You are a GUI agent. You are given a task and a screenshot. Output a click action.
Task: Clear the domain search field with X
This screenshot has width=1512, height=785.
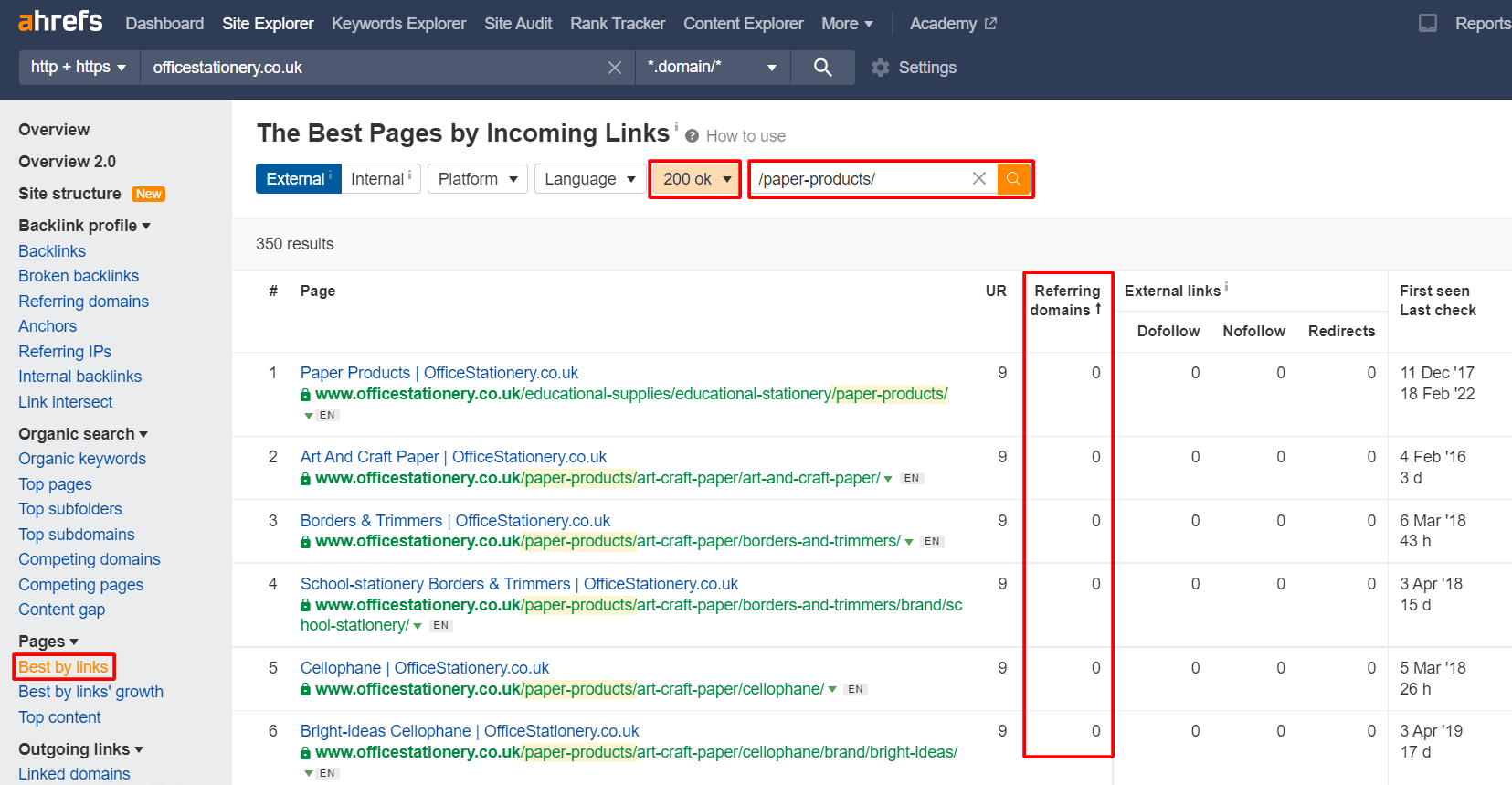pyautogui.click(x=615, y=68)
